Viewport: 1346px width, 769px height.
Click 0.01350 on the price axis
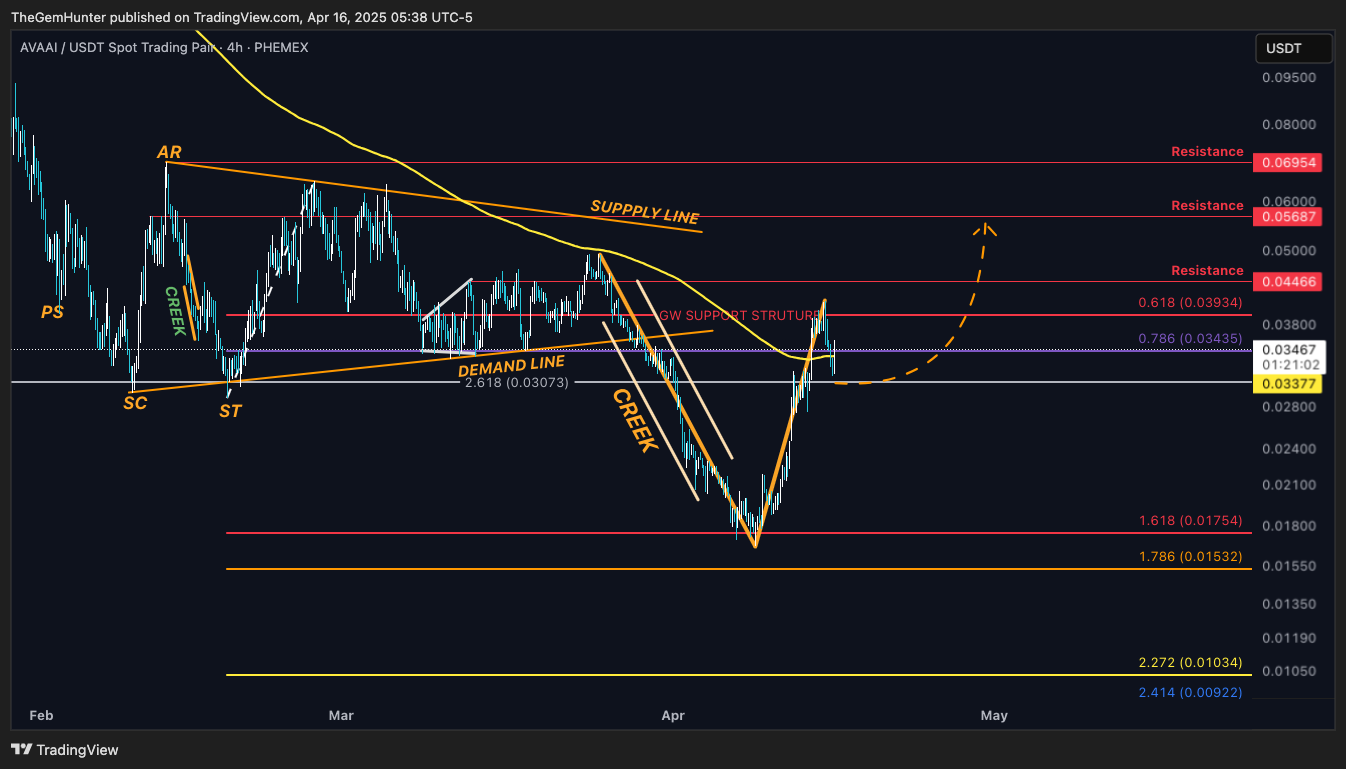pos(1288,604)
